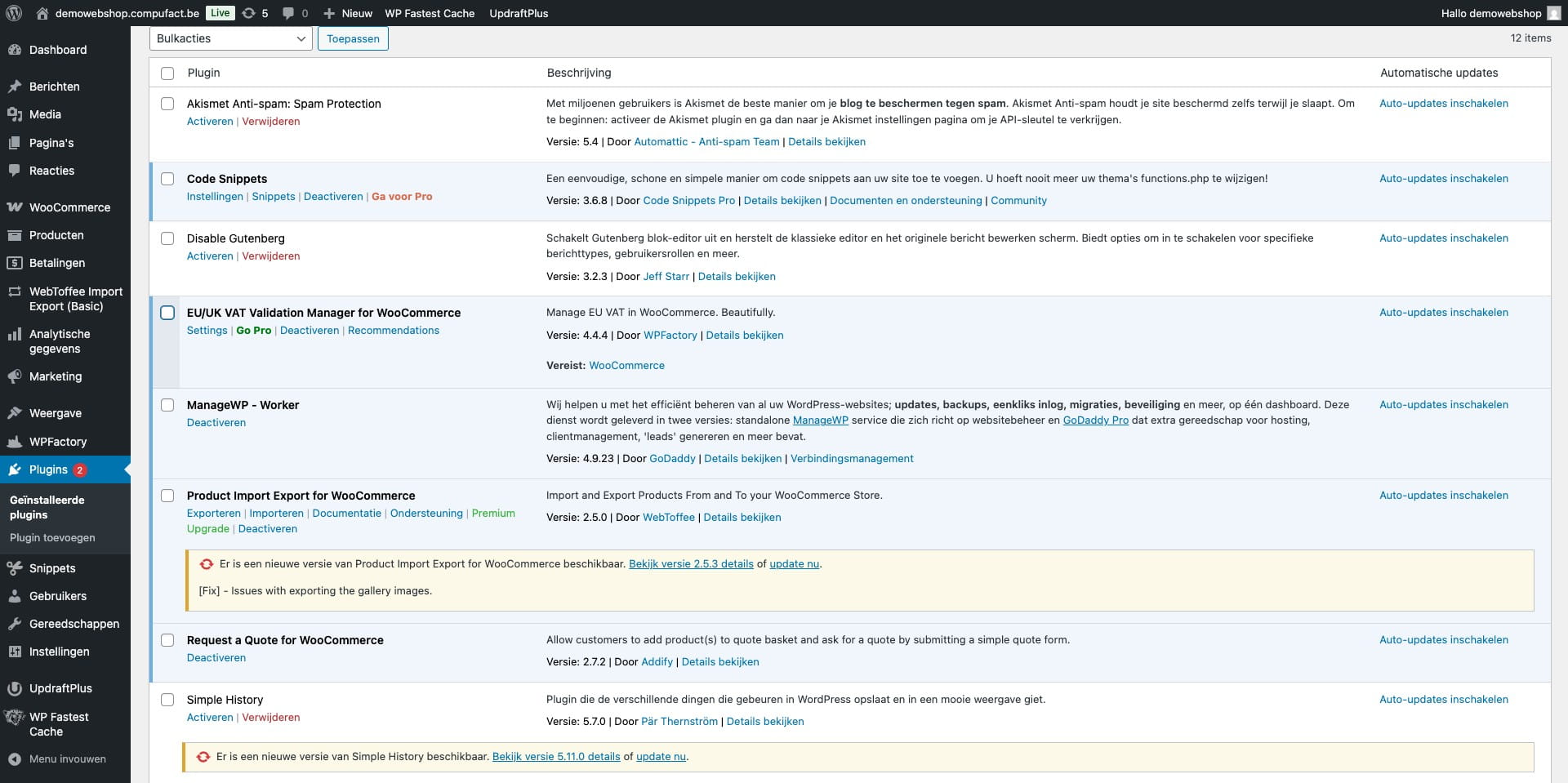
Task: Click the WooCommerce logo icon in sidebar
Action: pos(15,207)
